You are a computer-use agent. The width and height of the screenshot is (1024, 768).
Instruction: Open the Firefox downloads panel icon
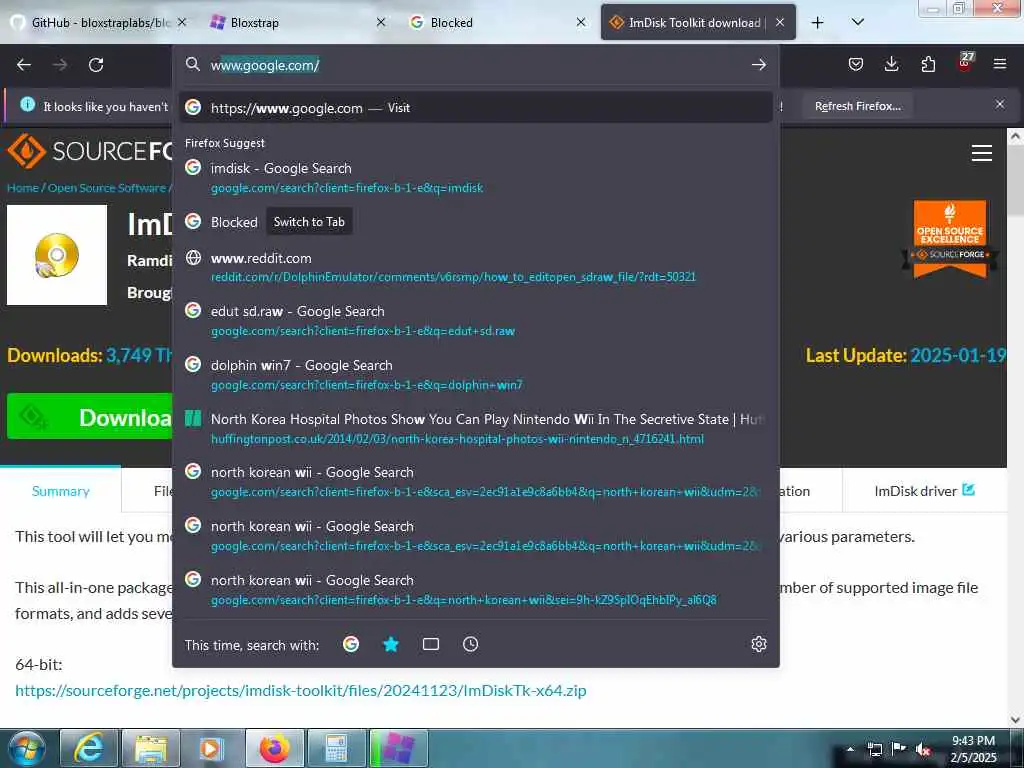(891, 64)
